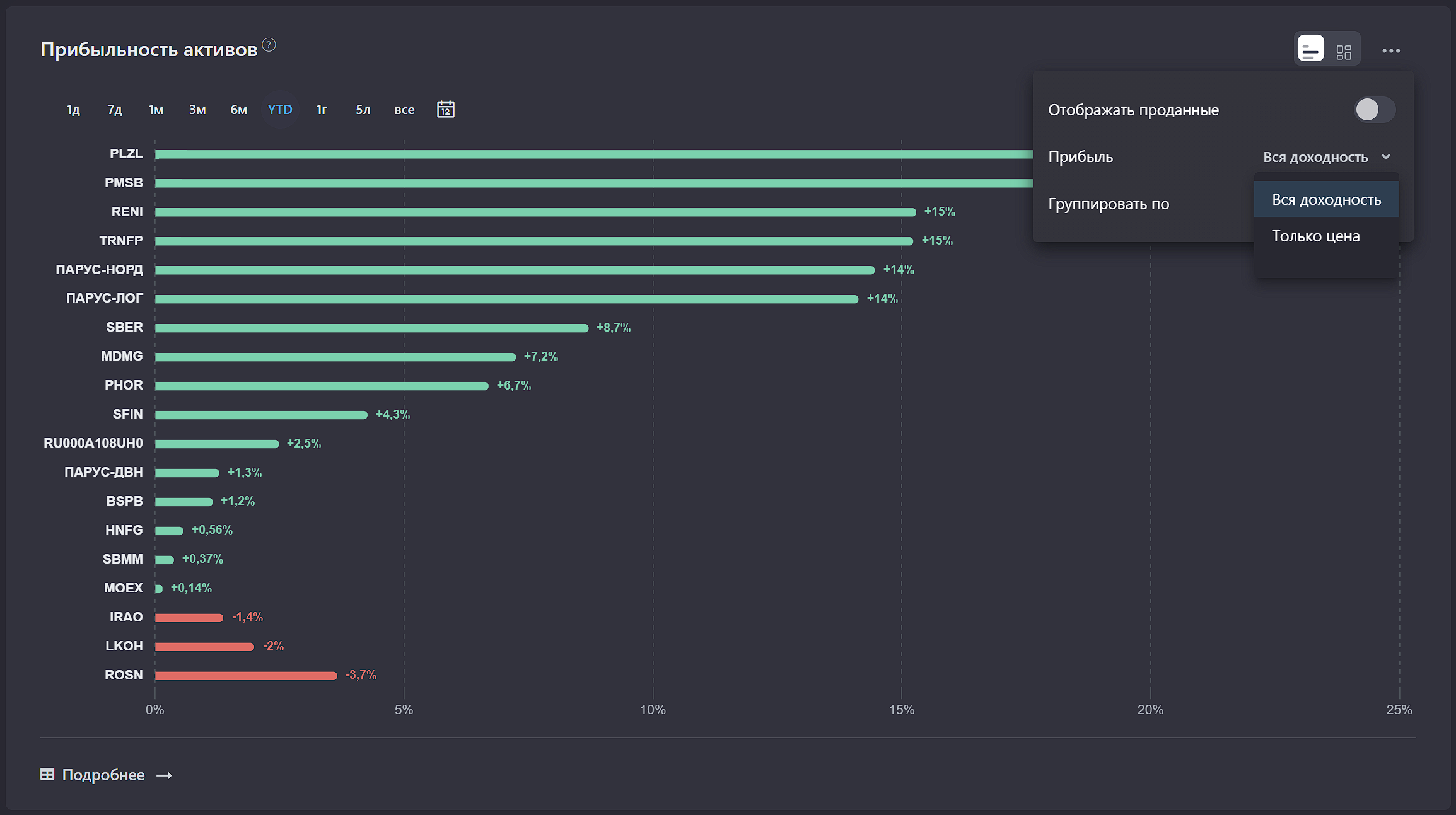Click the SBMM ticker label
Screen dimensions: 1456x815
tap(123, 559)
